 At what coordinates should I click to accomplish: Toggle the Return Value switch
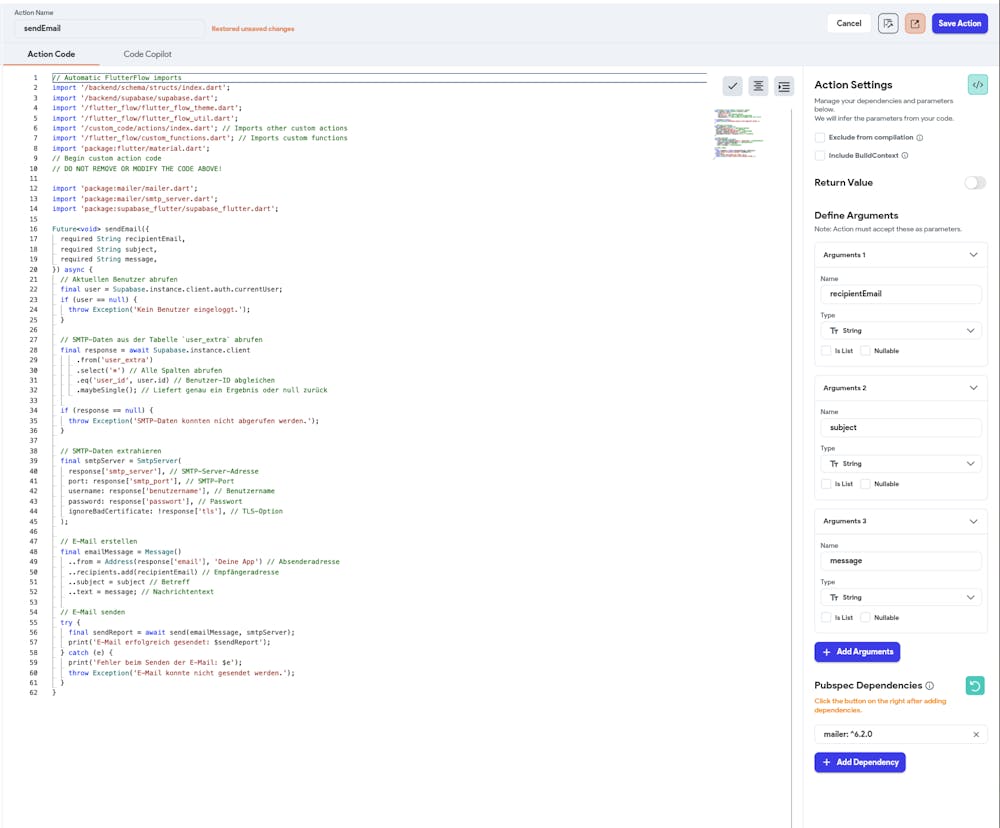pos(974,183)
